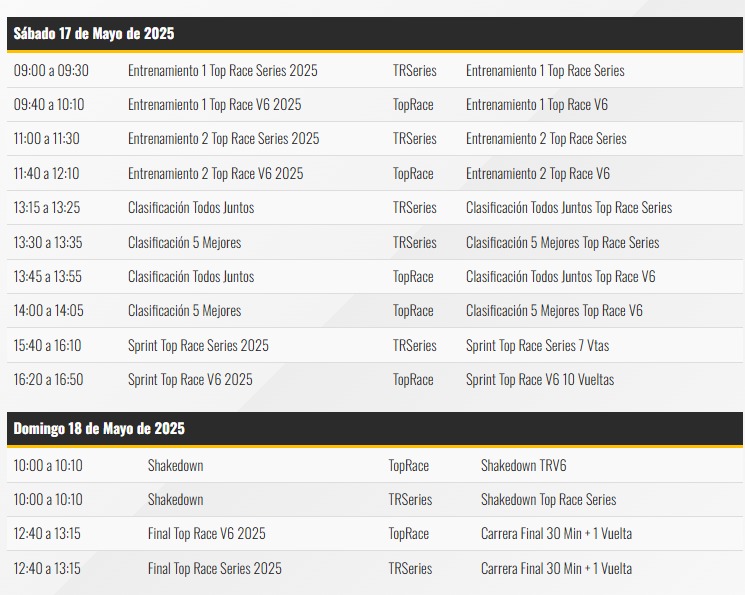The height and width of the screenshot is (595, 745).
Task: Click the 13:15 a 13:25 time slot
Action: click(x=47, y=208)
